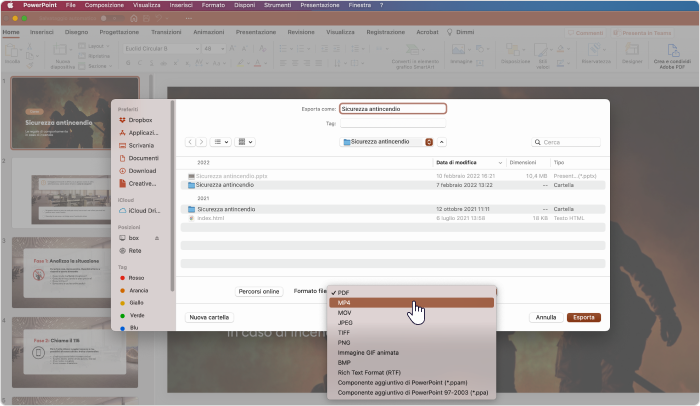Eject the box volume
This screenshot has height=406, width=700.
[156, 238]
